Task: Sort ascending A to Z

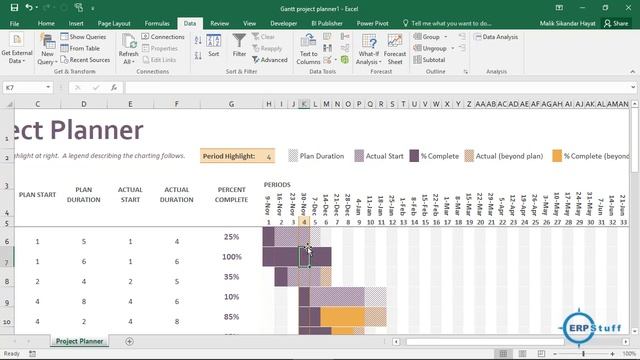Action: point(198,40)
